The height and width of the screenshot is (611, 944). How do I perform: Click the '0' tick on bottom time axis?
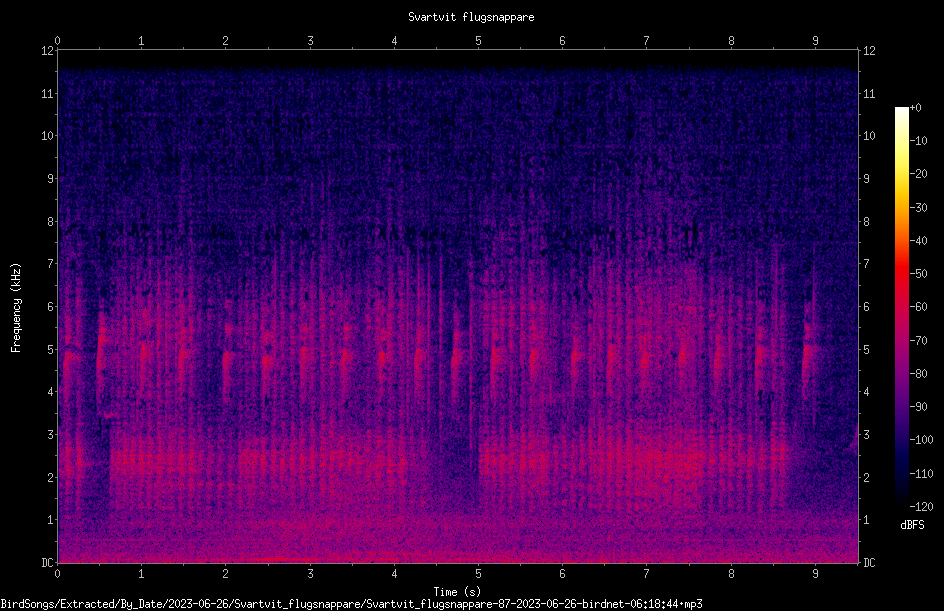[57, 574]
